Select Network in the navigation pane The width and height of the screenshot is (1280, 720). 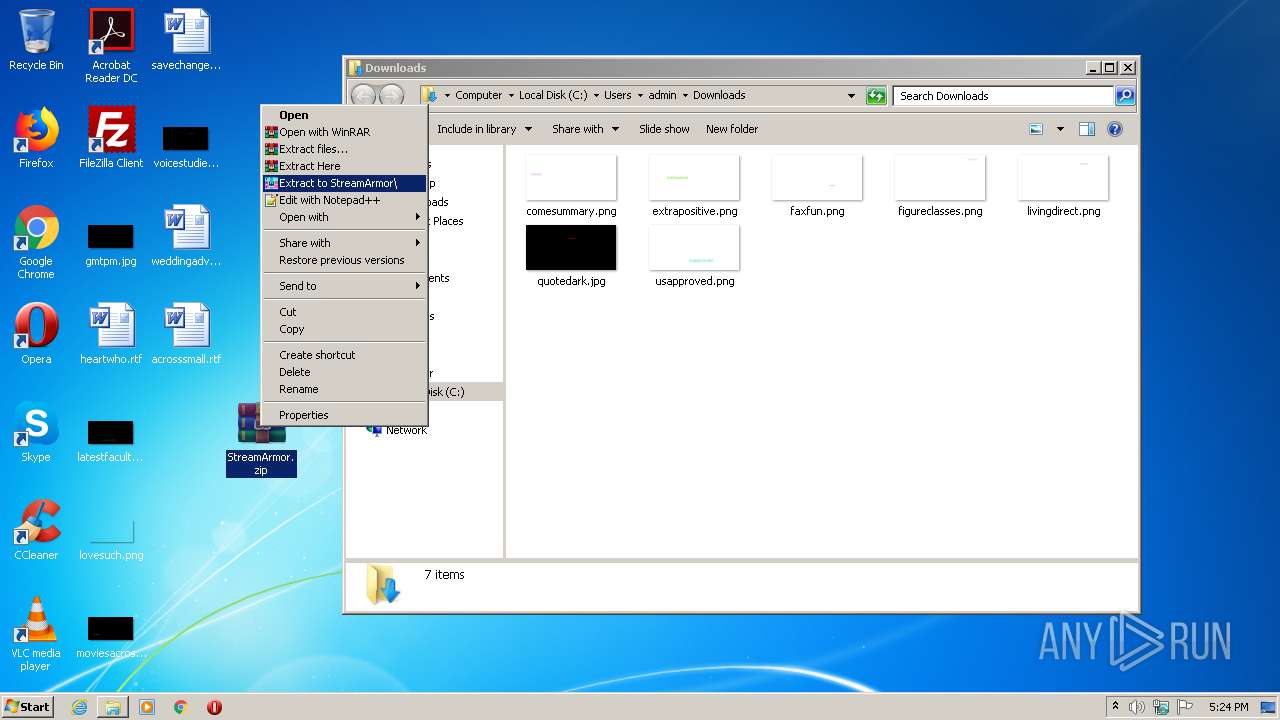tap(406, 430)
